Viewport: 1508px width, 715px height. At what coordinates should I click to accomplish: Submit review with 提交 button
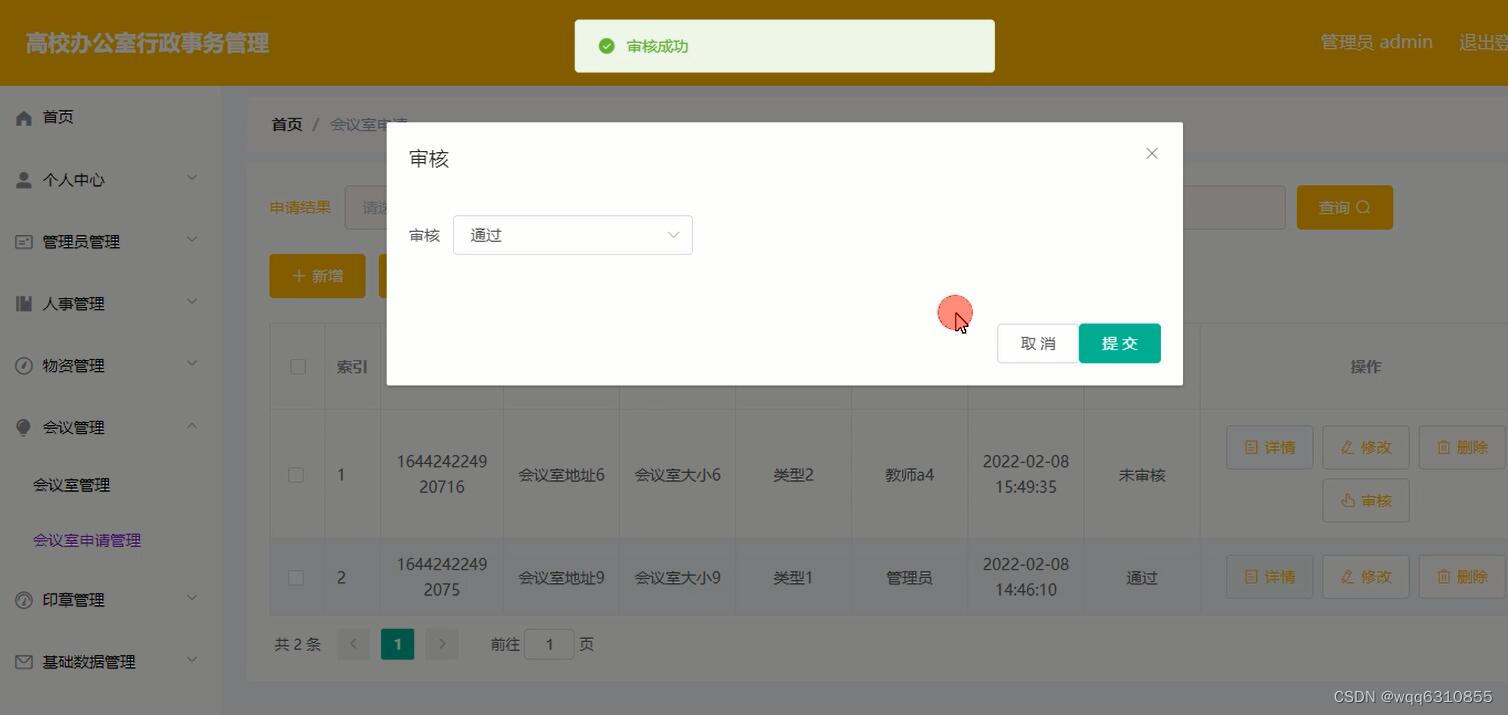click(1120, 343)
